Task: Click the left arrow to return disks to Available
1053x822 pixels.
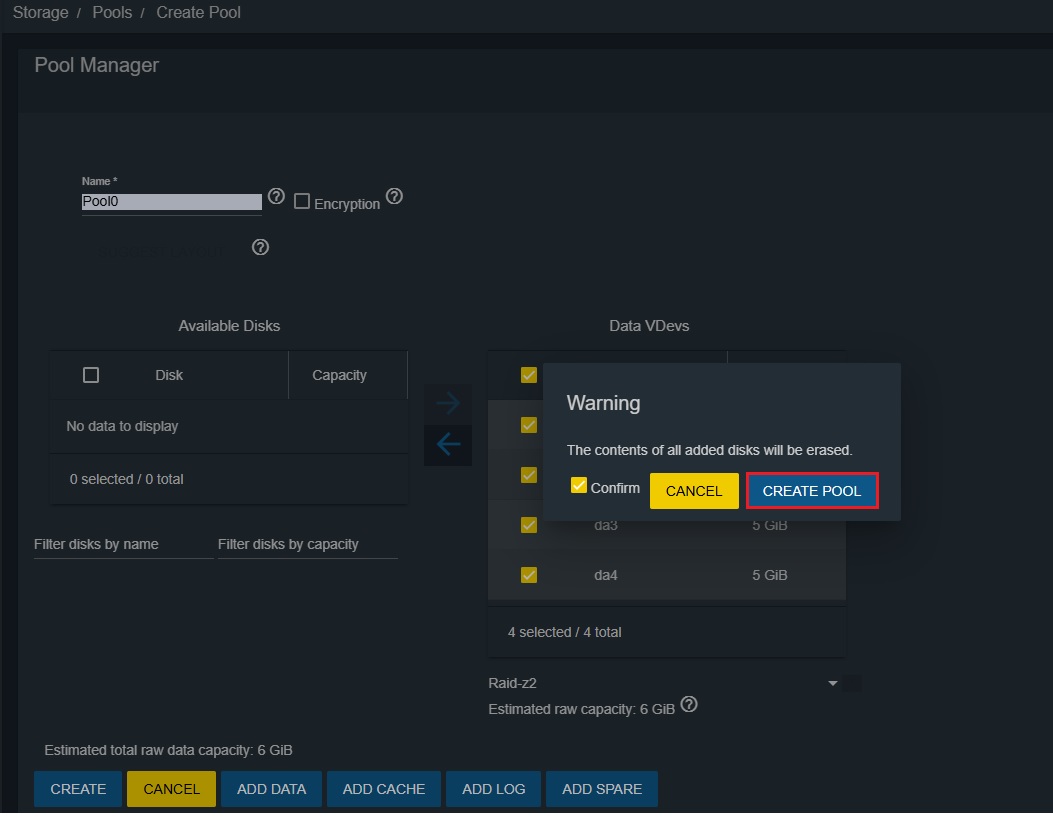Action: coord(448,444)
